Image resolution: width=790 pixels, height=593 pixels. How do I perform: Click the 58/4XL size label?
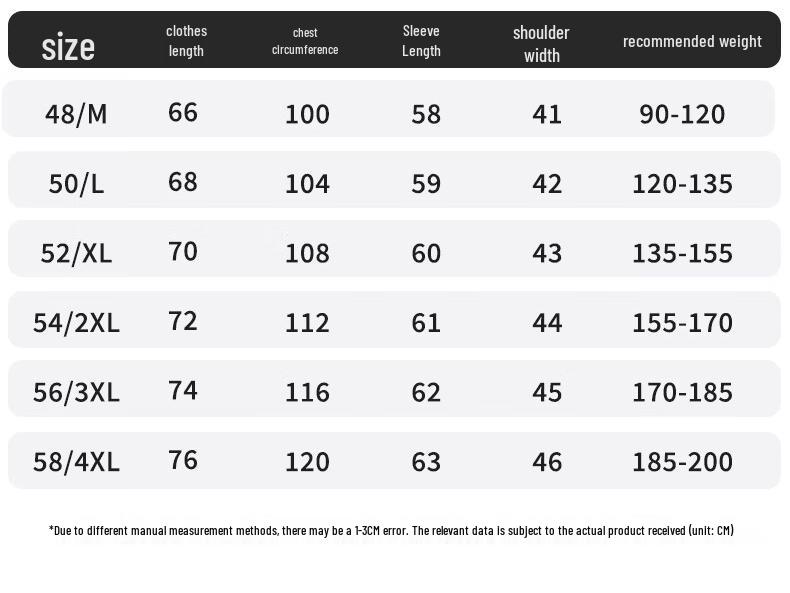tap(76, 462)
